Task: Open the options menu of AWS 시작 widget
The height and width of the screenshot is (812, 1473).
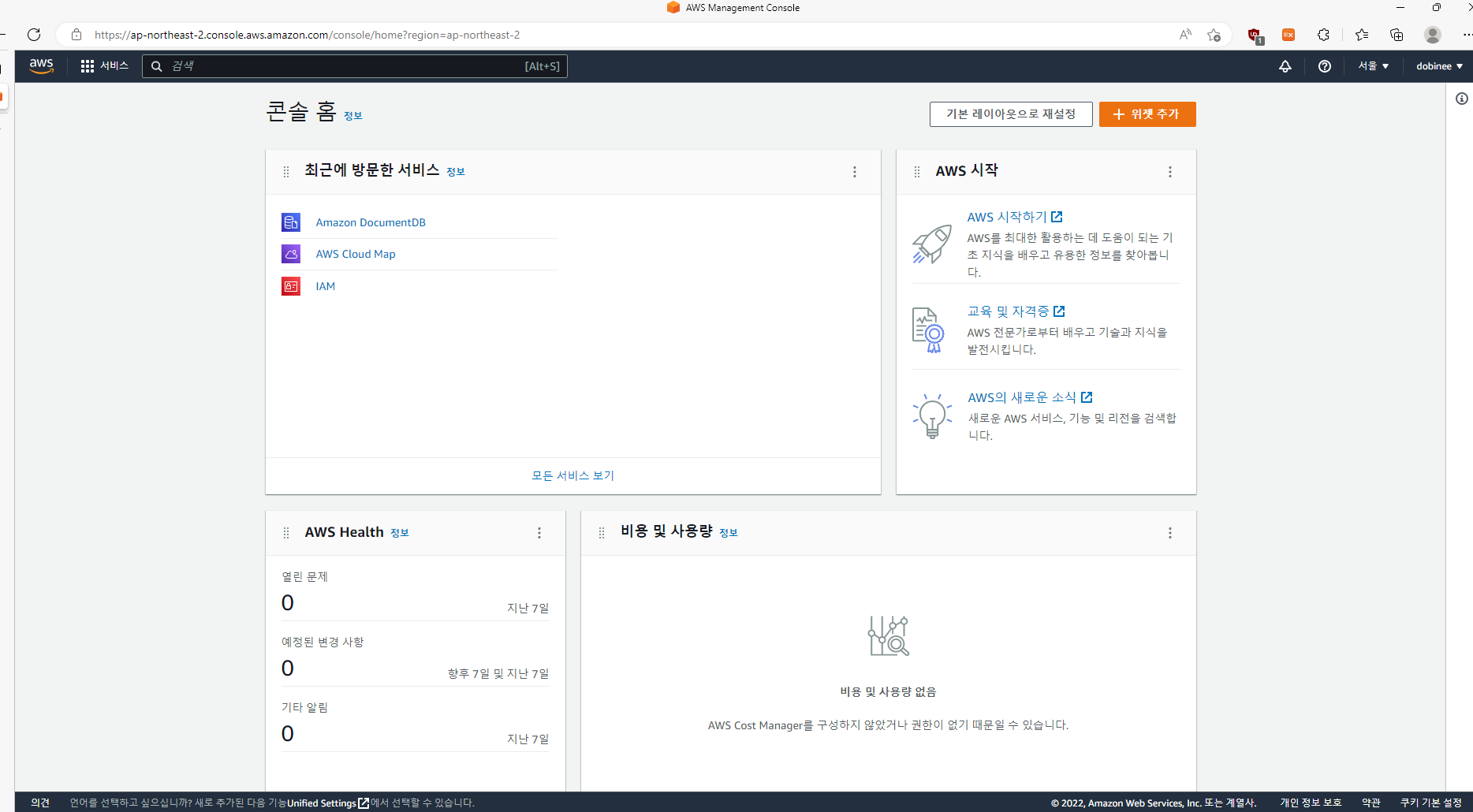Action: coord(1170,172)
